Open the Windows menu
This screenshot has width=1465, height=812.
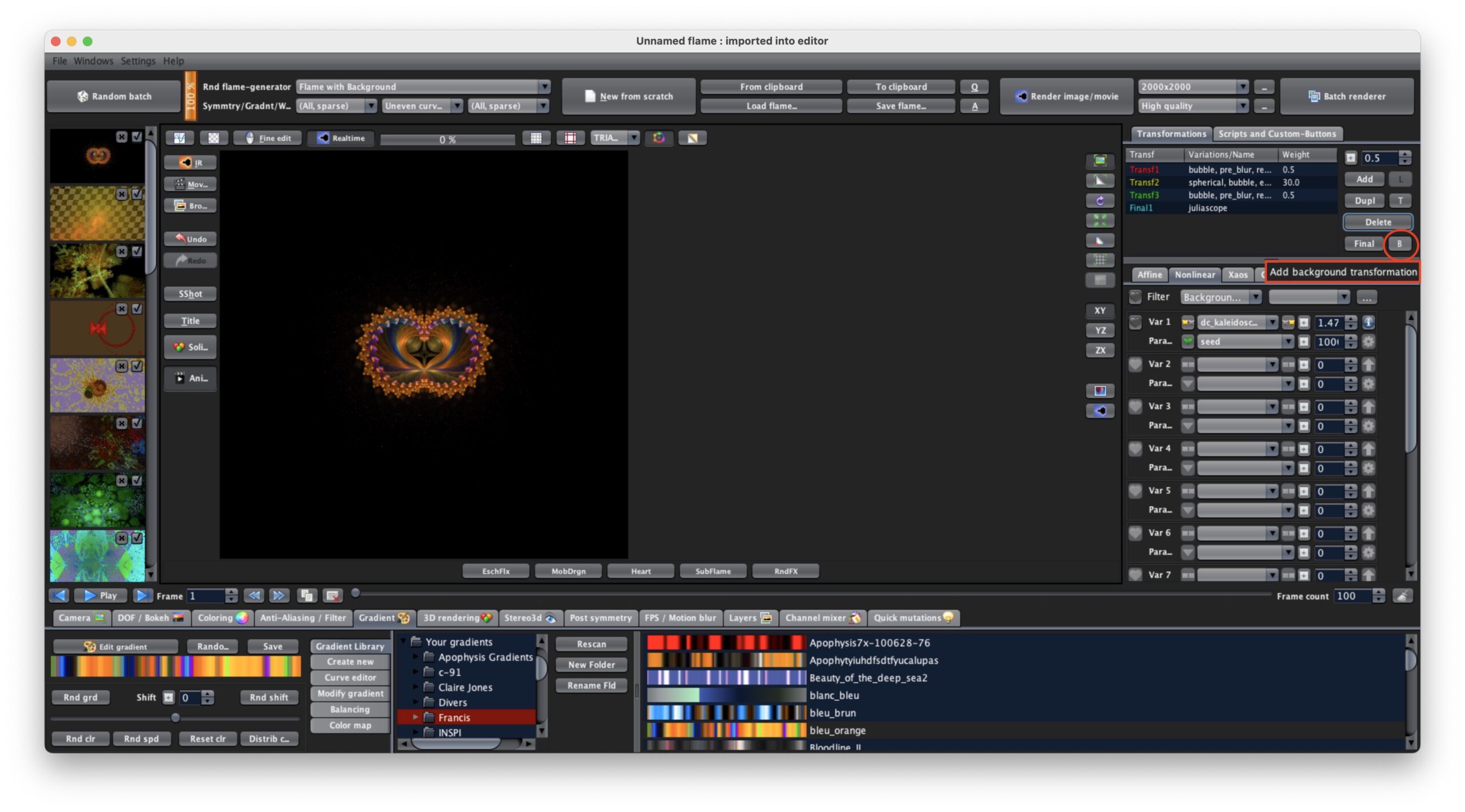pyautogui.click(x=93, y=61)
